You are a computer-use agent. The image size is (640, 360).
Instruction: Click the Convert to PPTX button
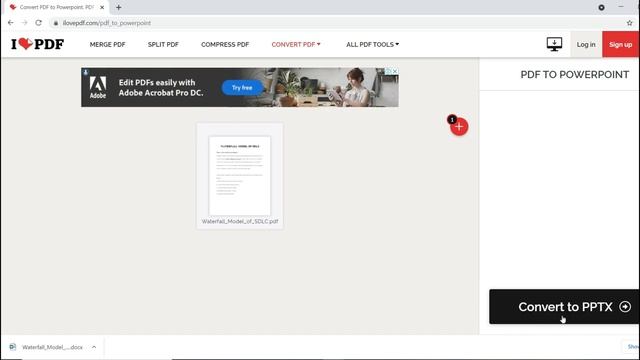(x=564, y=307)
